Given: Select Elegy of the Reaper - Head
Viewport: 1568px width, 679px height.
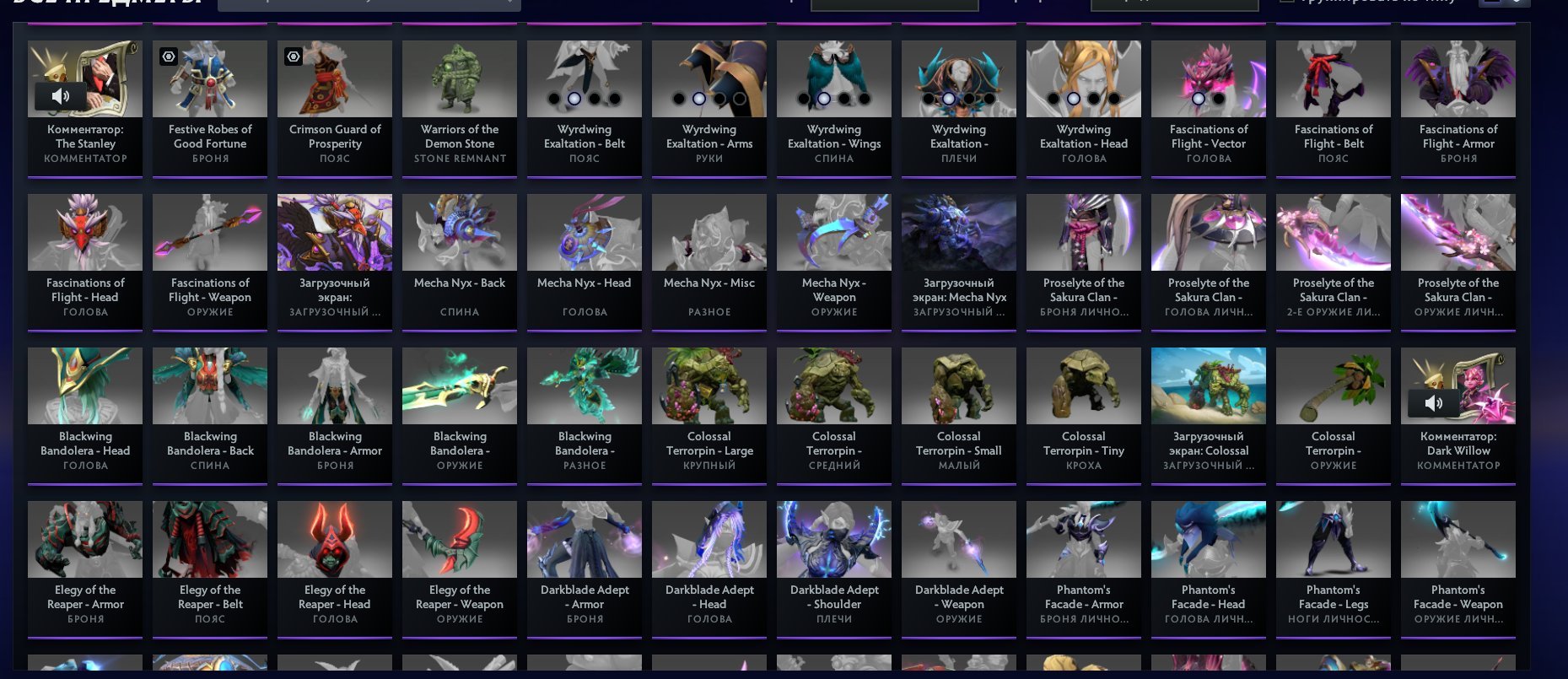Looking at the screenshot, I should 335,569.
